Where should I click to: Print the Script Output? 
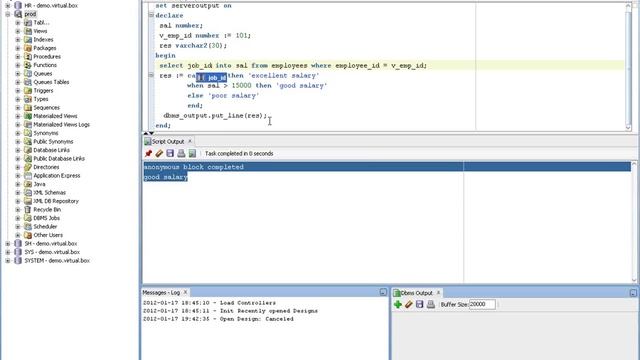click(x=181, y=153)
